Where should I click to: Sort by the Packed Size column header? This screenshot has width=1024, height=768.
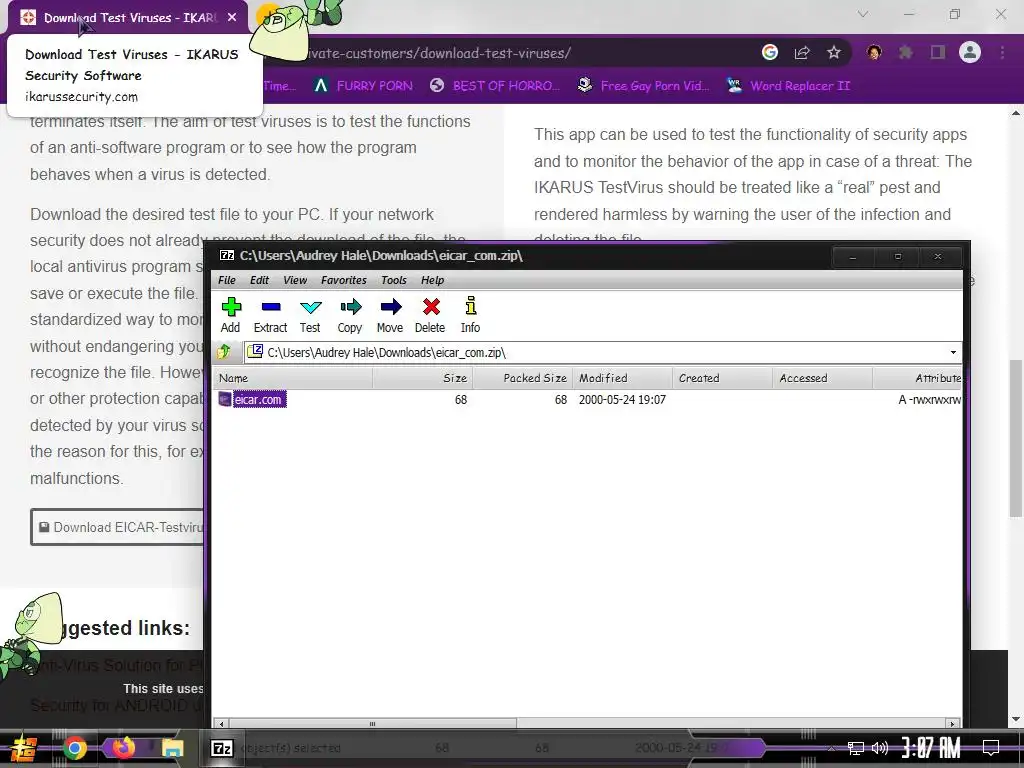pyautogui.click(x=522, y=378)
